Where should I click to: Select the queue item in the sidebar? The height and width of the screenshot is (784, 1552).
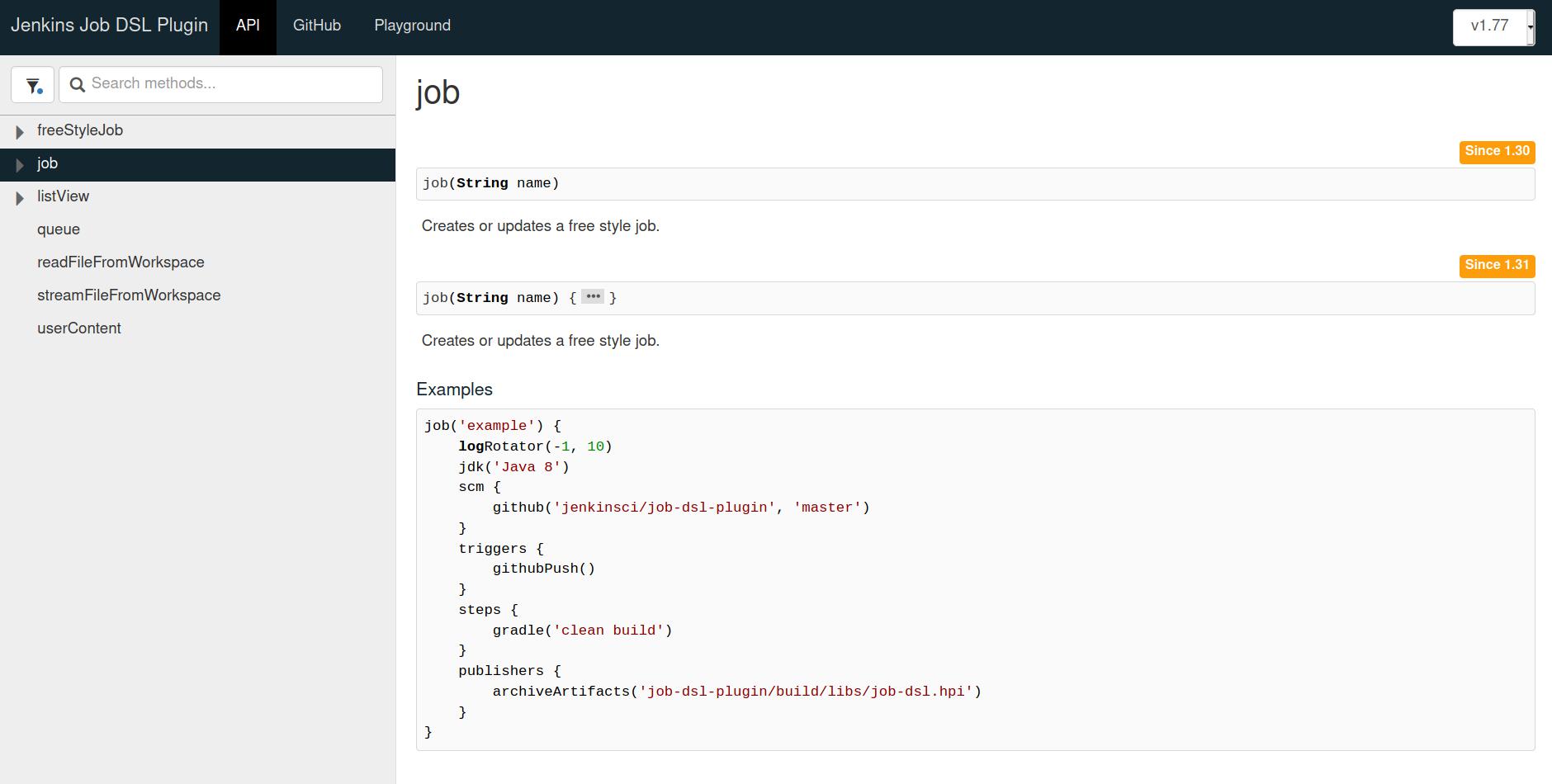58,229
